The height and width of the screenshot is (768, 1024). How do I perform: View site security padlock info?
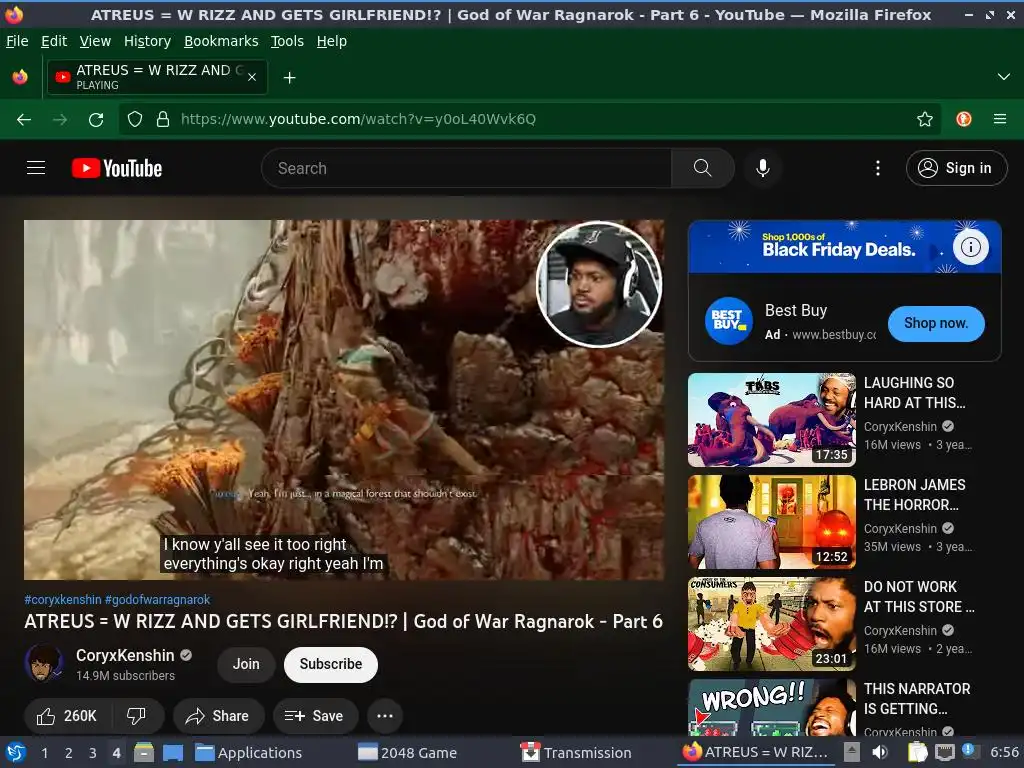(163, 119)
